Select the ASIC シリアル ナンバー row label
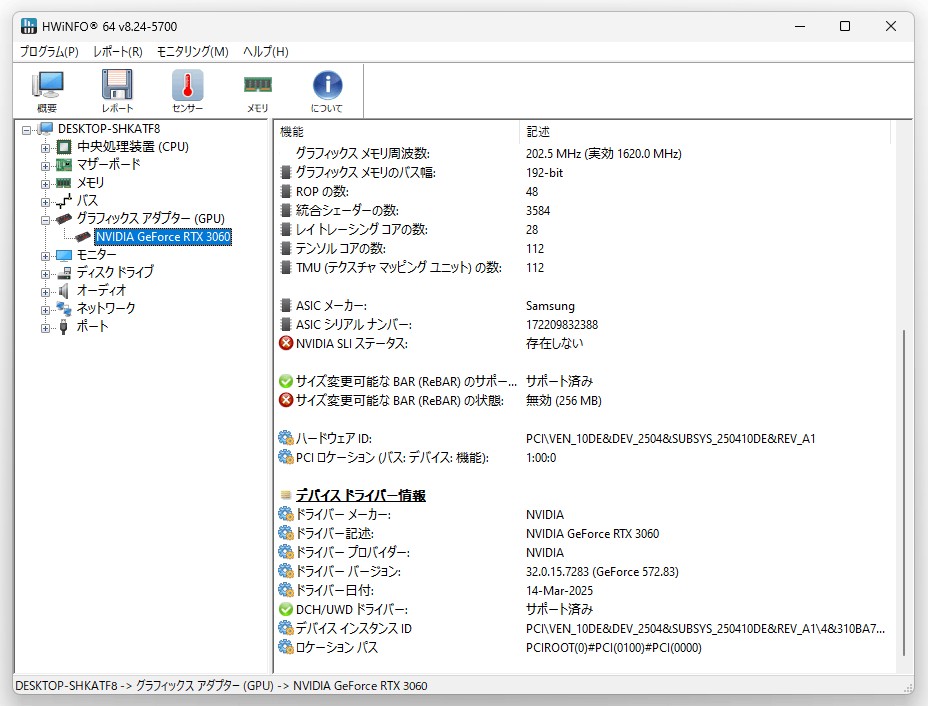This screenshot has height=706, width=928. pyautogui.click(x=353, y=324)
